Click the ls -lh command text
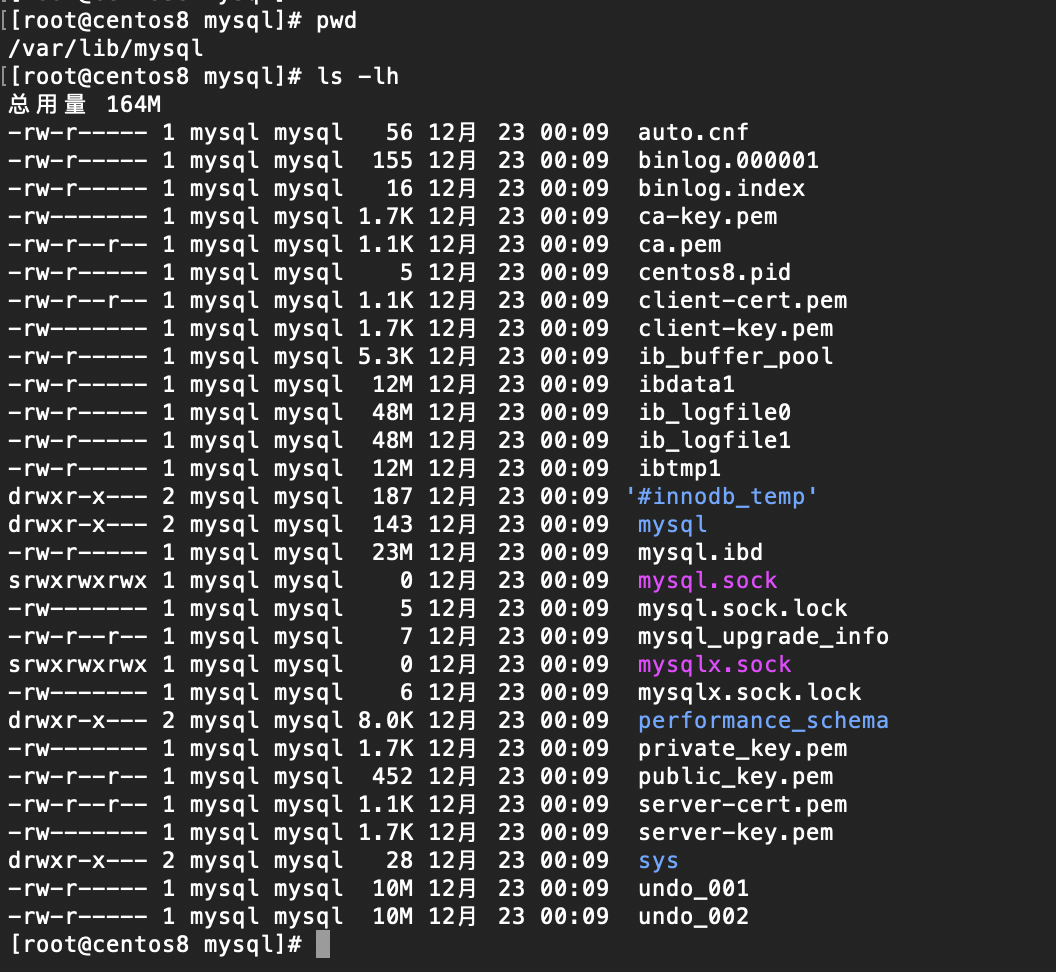The width and height of the screenshot is (1056, 972). coord(358,76)
